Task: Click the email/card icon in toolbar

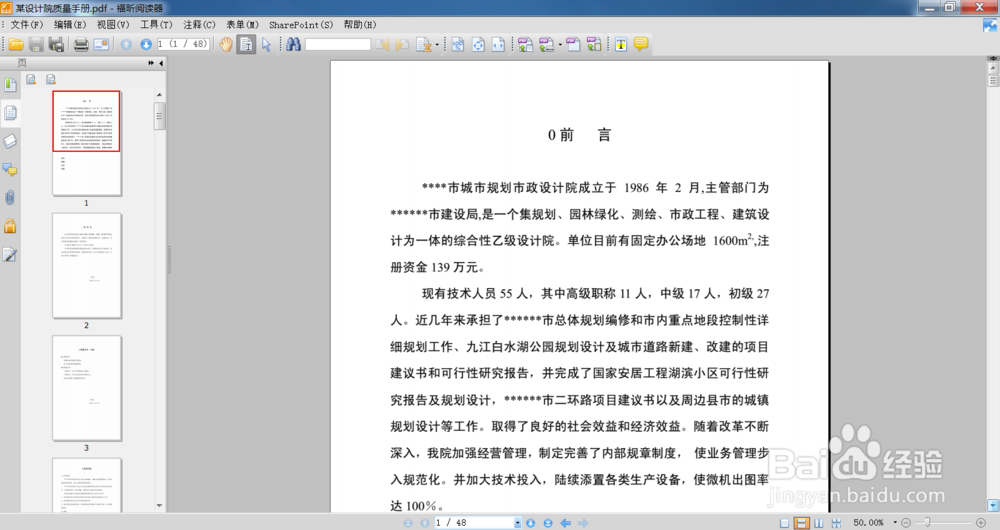Action: pos(101,45)
